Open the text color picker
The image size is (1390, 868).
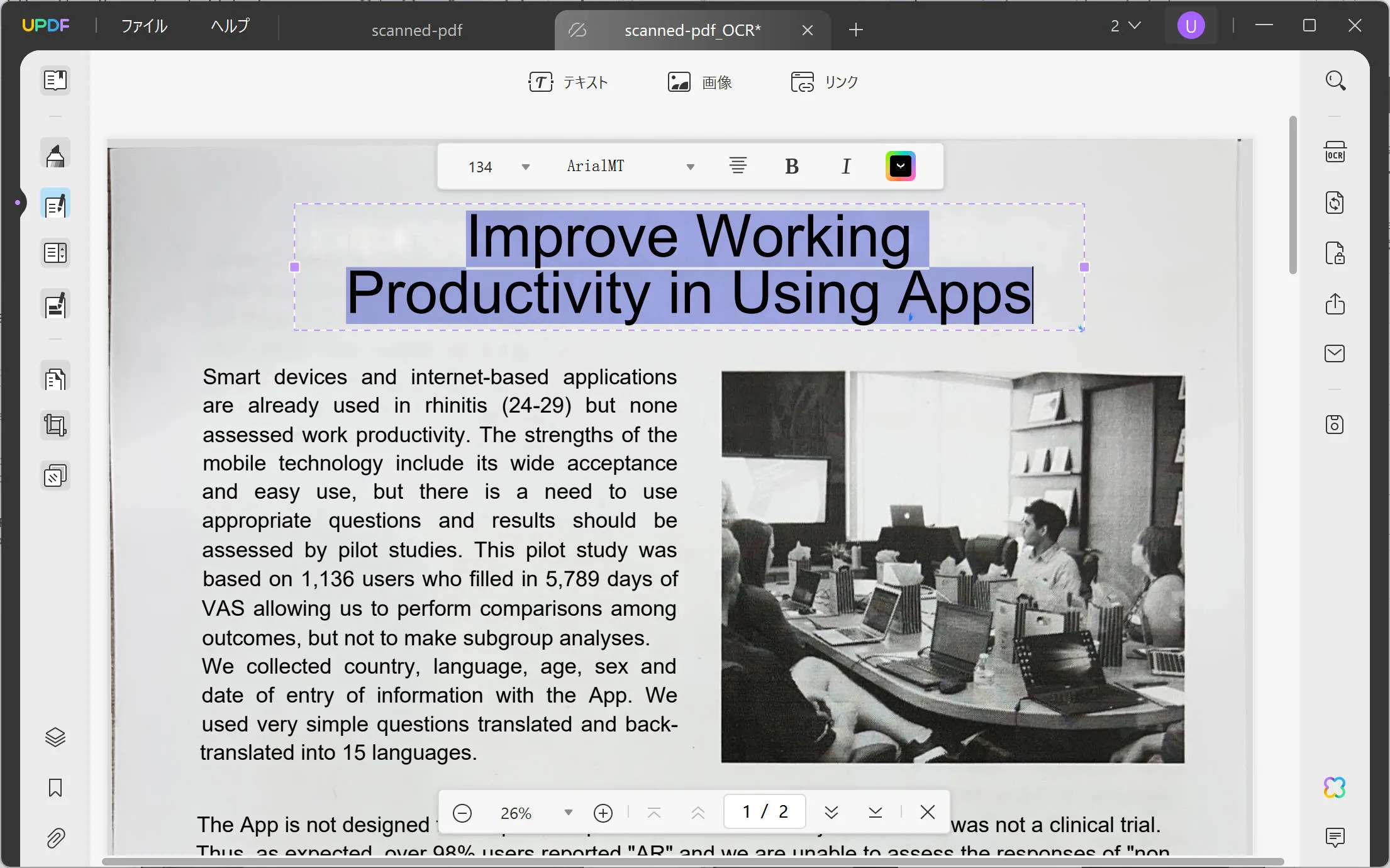click(901, 166)
